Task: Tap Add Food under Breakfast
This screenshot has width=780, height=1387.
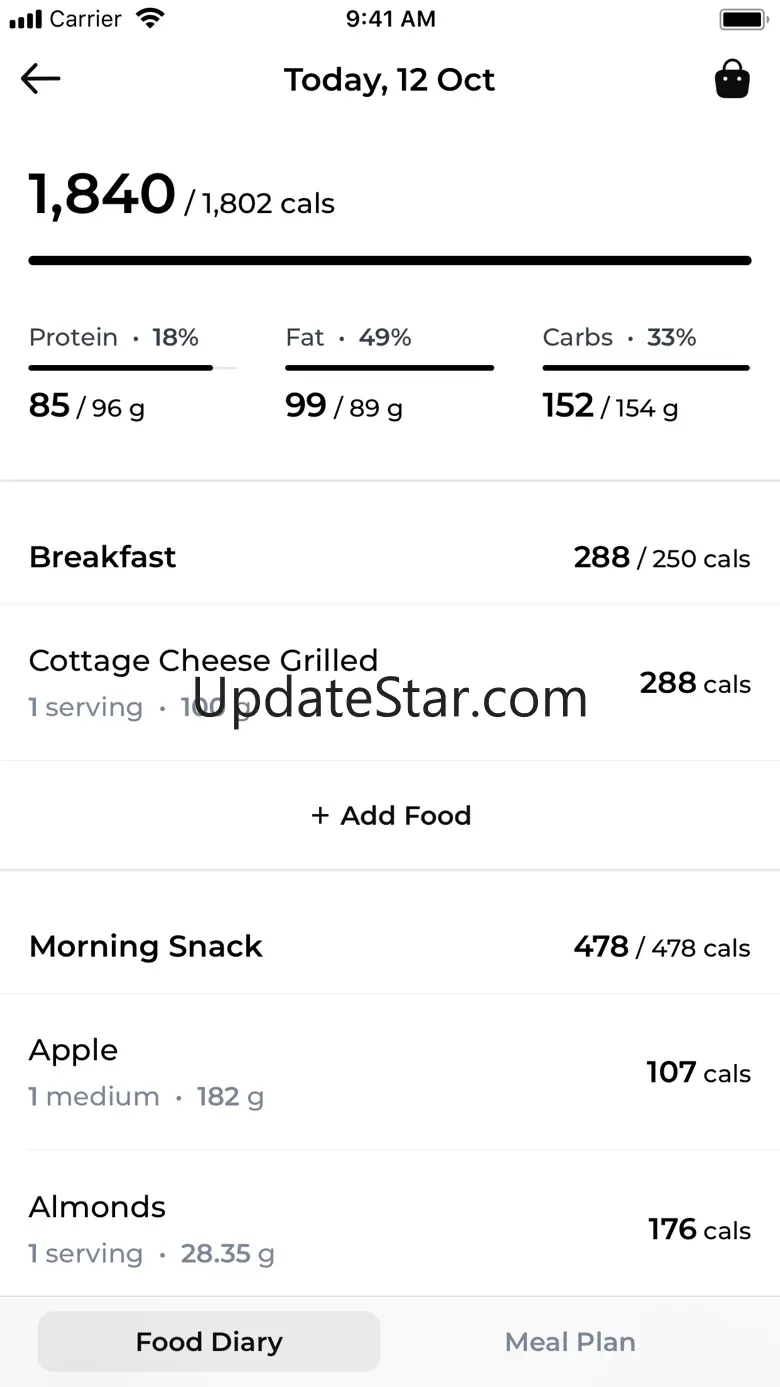Action: tap(390, 815)
